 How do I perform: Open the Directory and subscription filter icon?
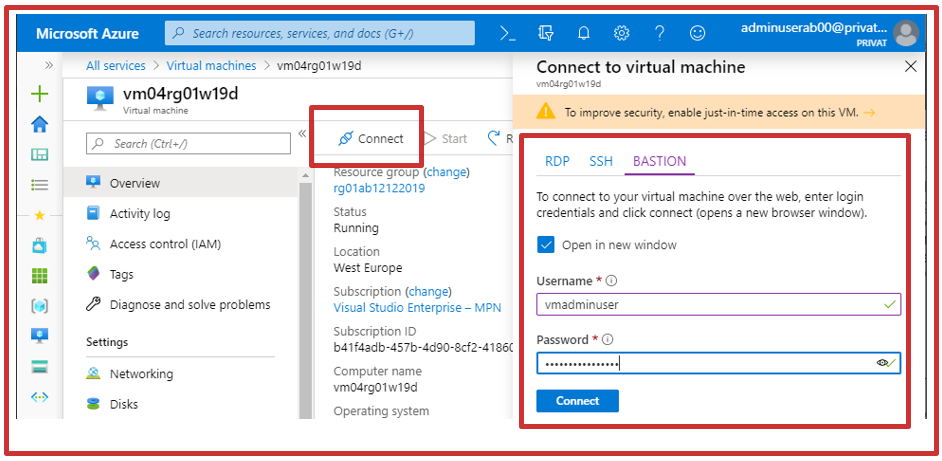pyautogui.click(x=545, y=34)
